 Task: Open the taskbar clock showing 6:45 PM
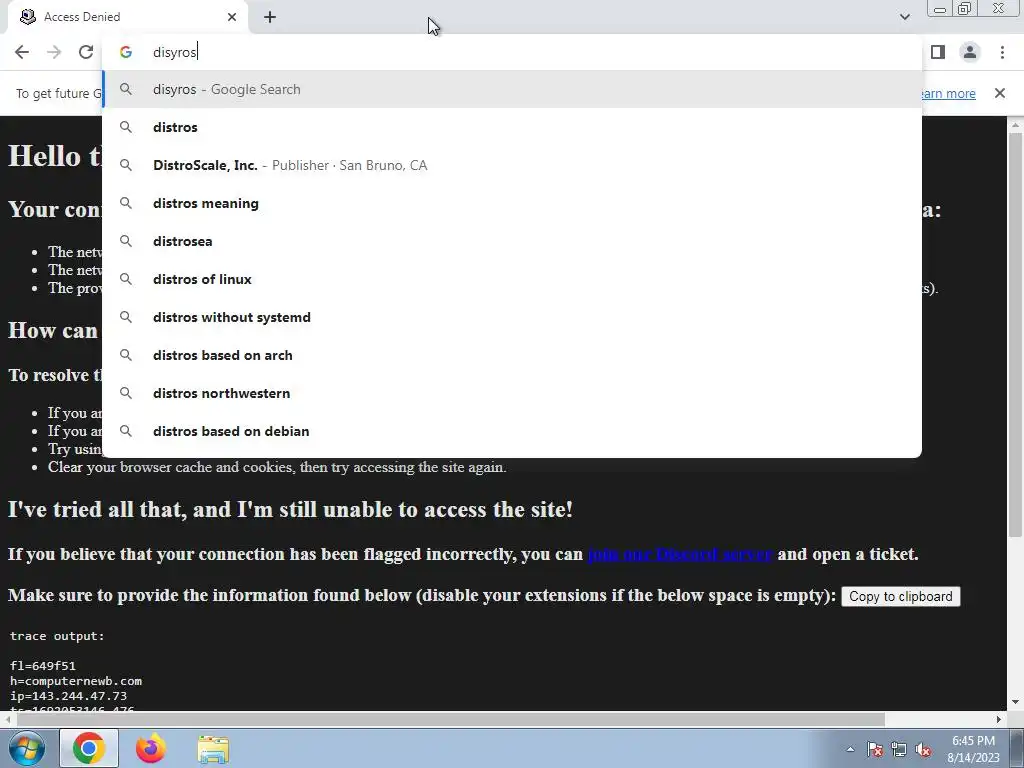973,749
